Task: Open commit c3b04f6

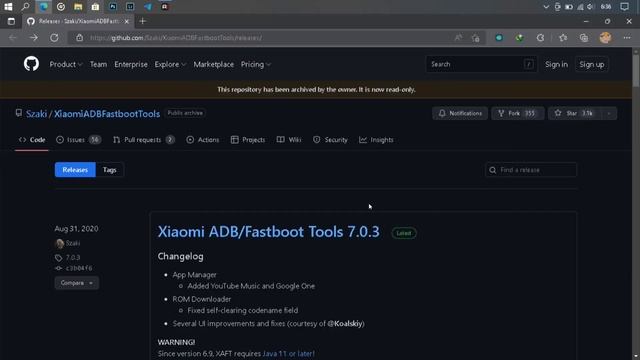Action: [79, 268]
